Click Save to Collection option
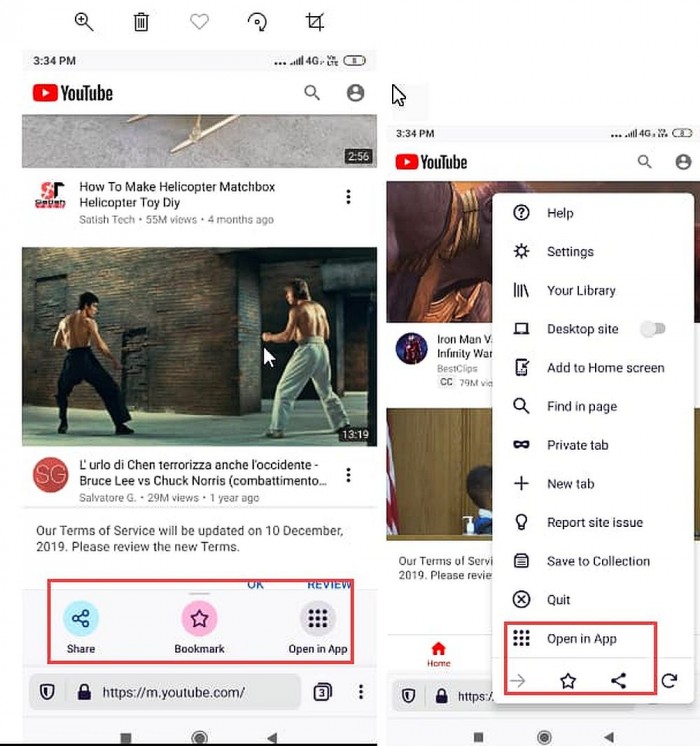This screenshot has width=700, height=746. point(598,561)
